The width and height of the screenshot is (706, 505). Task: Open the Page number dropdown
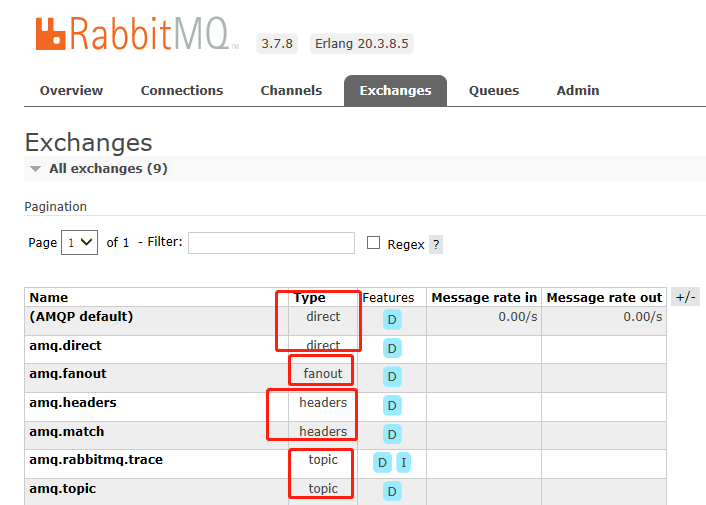coord(79,243)
